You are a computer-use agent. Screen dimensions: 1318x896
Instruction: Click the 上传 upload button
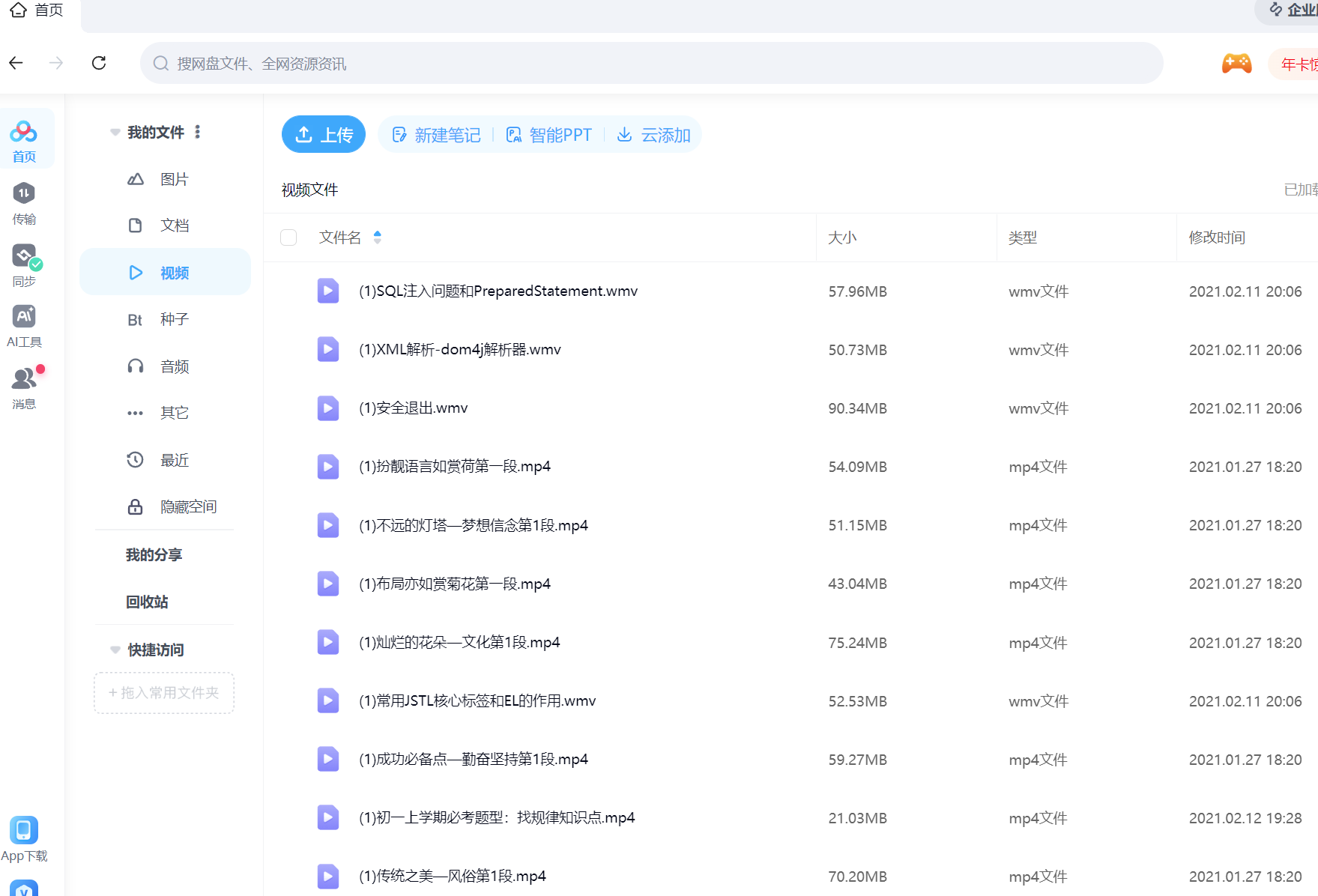(x=323, y=135)
